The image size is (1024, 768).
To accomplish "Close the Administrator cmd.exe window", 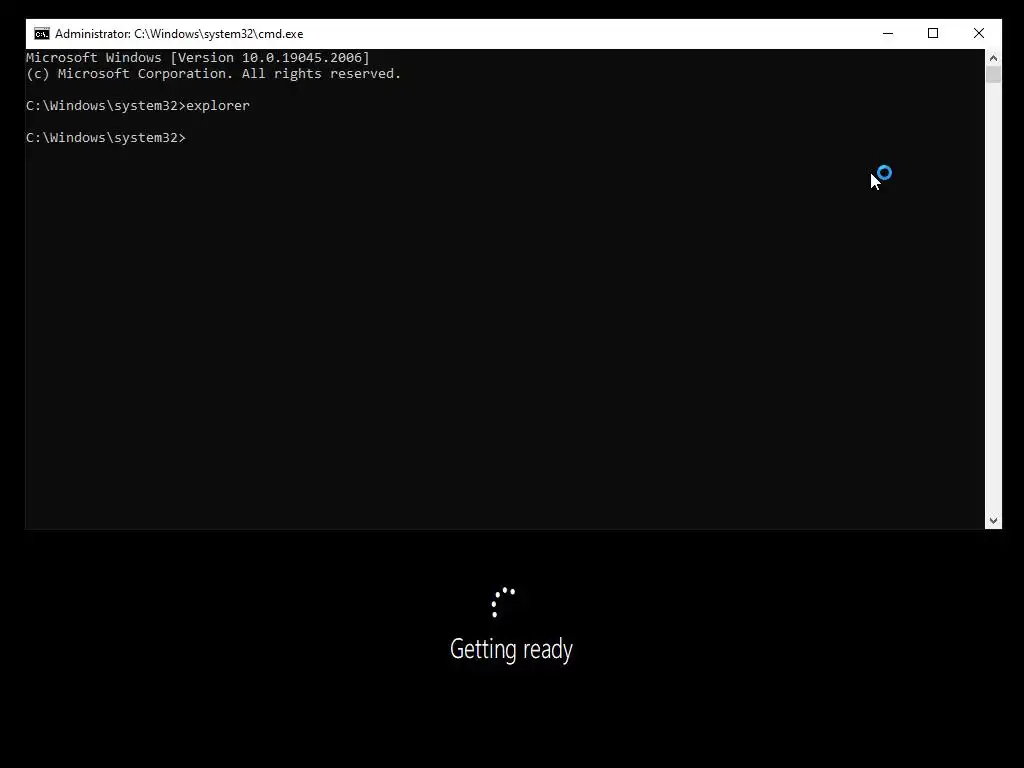I will click(978, 33).
